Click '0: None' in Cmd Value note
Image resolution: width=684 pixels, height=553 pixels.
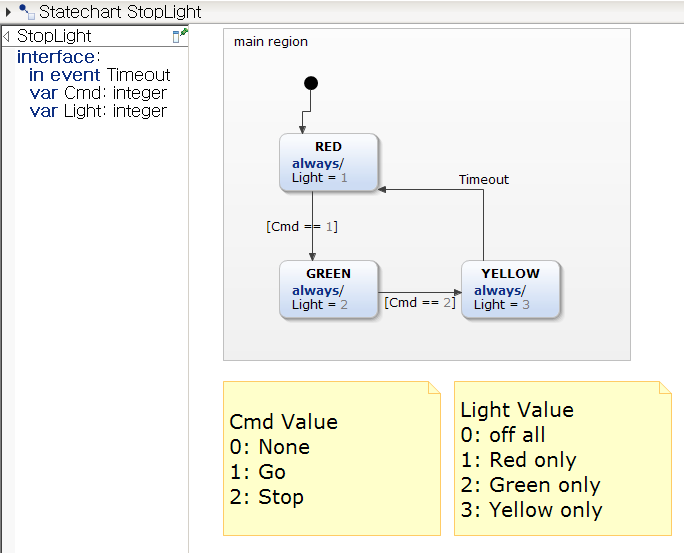pyautogui.click(x=270, y=447)
